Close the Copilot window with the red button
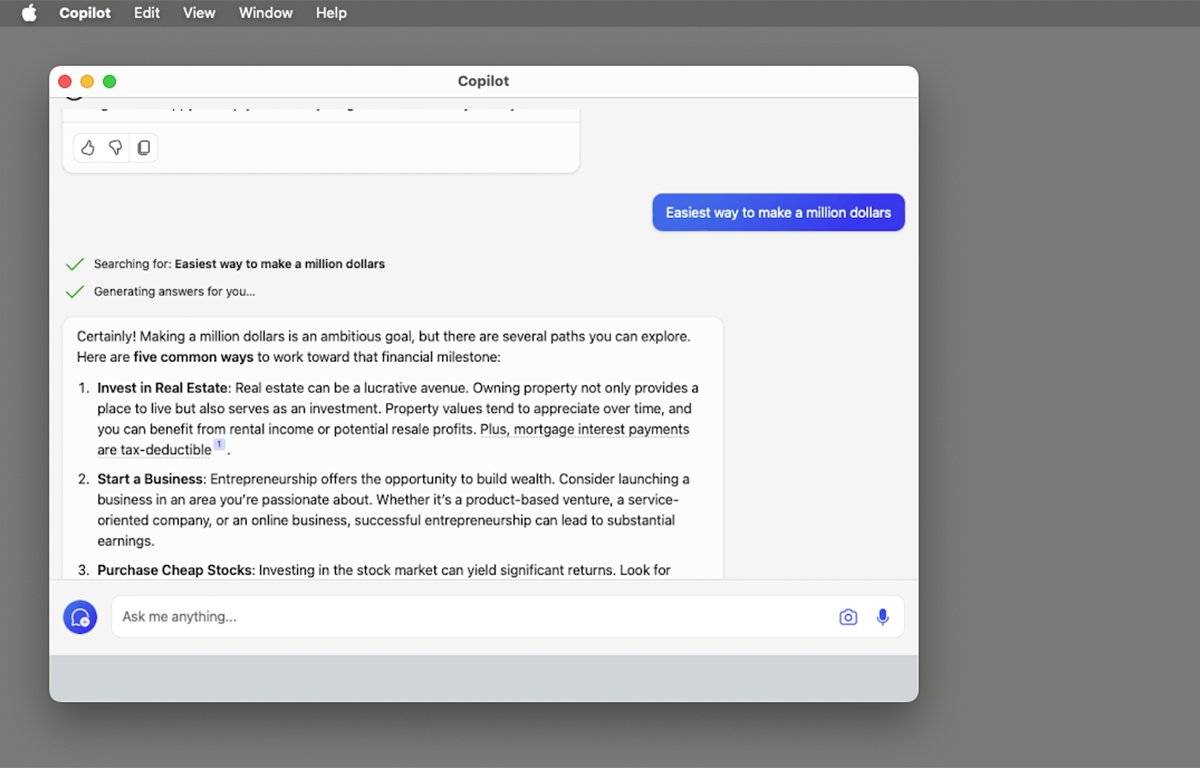Image resolution: width=1200 pixels, height=768 pixels. click(65, 81)
